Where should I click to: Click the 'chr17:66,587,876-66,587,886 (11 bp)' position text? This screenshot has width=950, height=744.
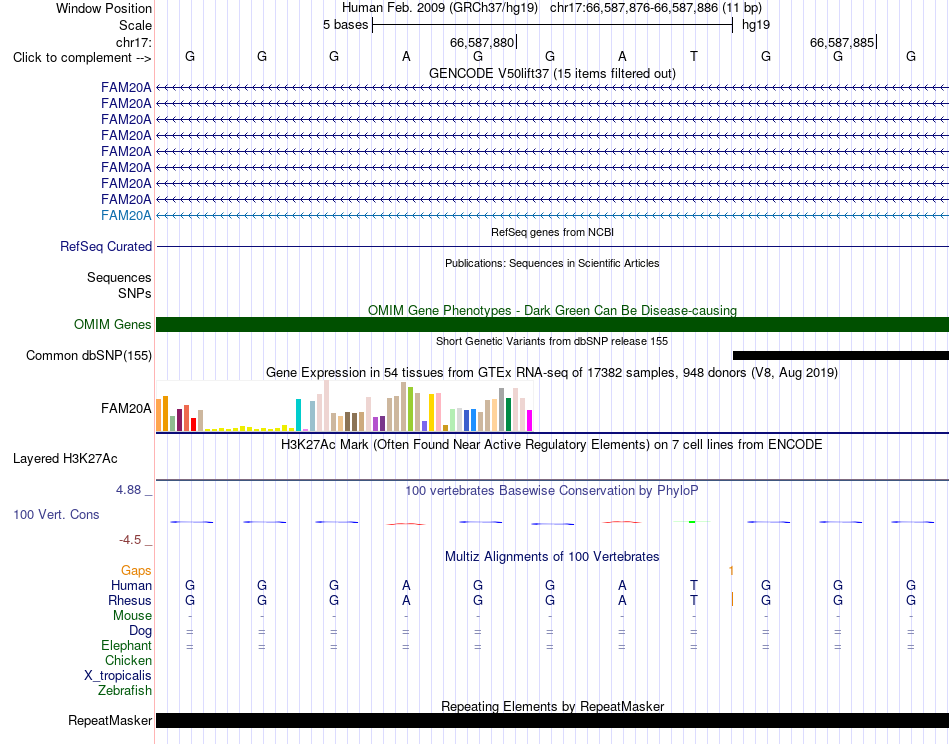[656, 8]
